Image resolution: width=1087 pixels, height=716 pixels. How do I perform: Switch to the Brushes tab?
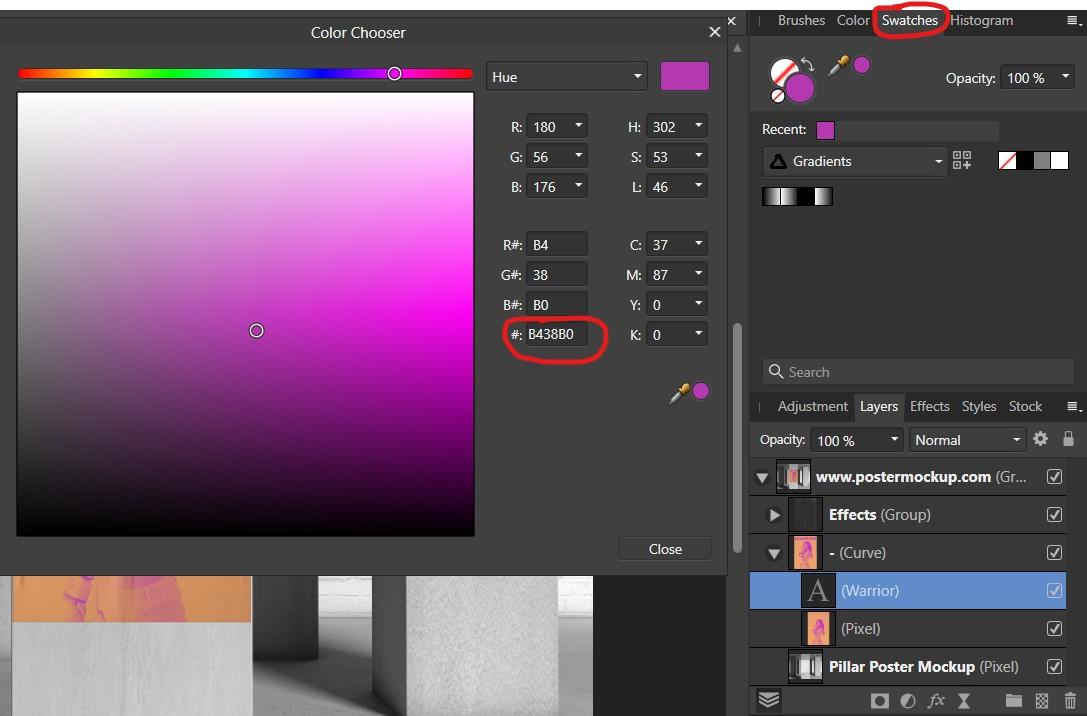[800, 20]
